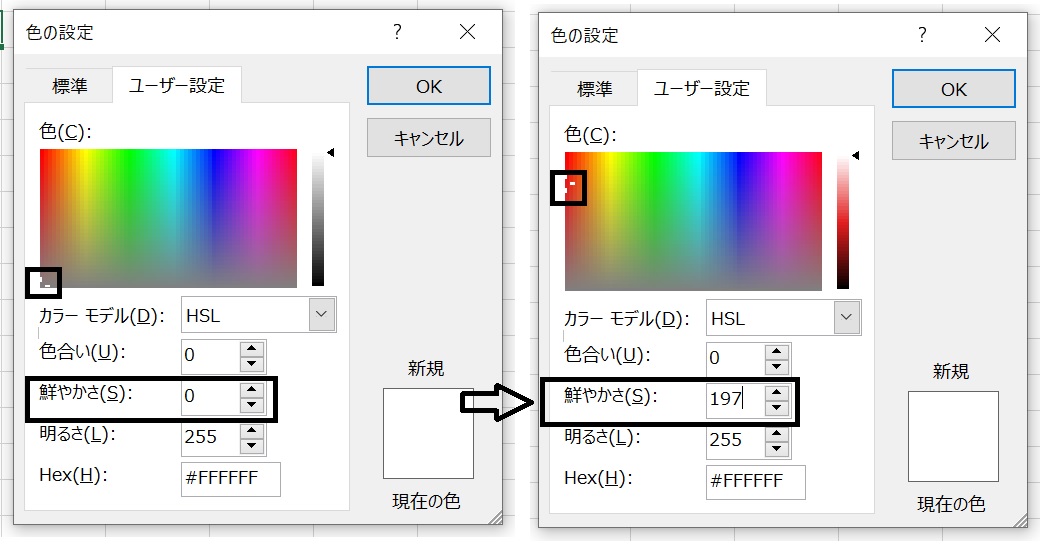Click OK in the left color dialog

click(429, 86)
